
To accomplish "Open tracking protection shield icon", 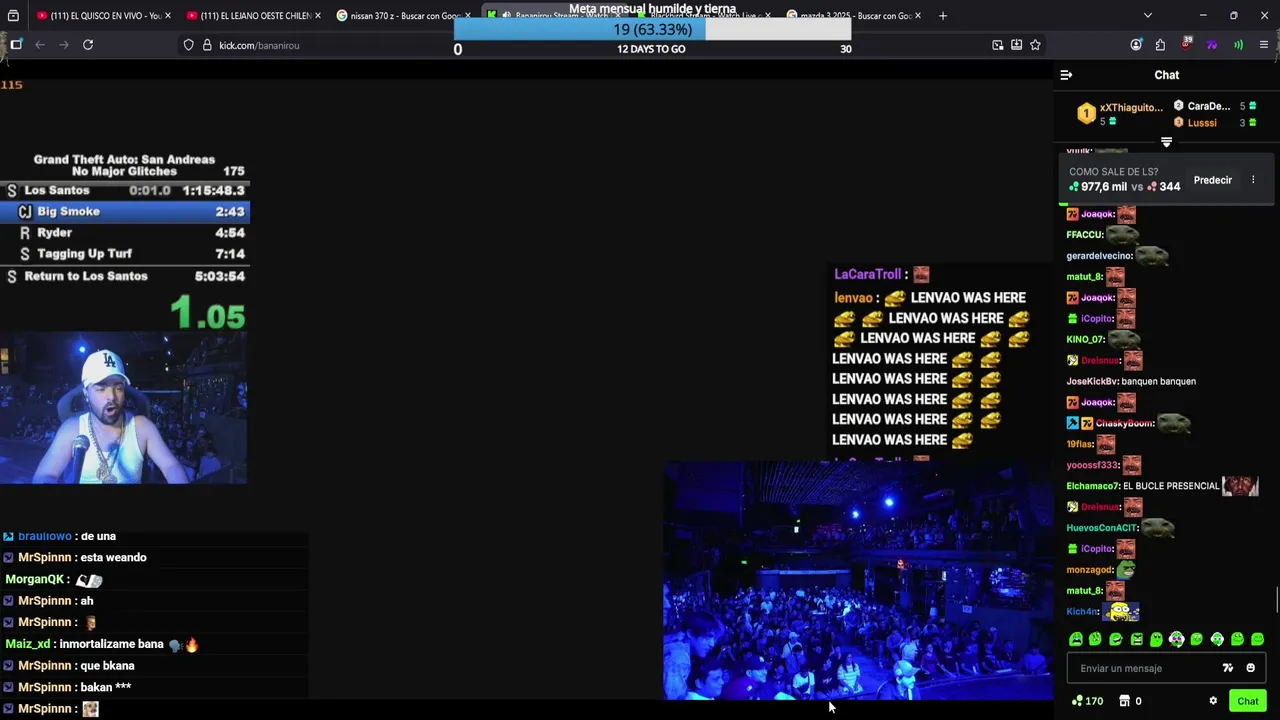I will [188, 45].
